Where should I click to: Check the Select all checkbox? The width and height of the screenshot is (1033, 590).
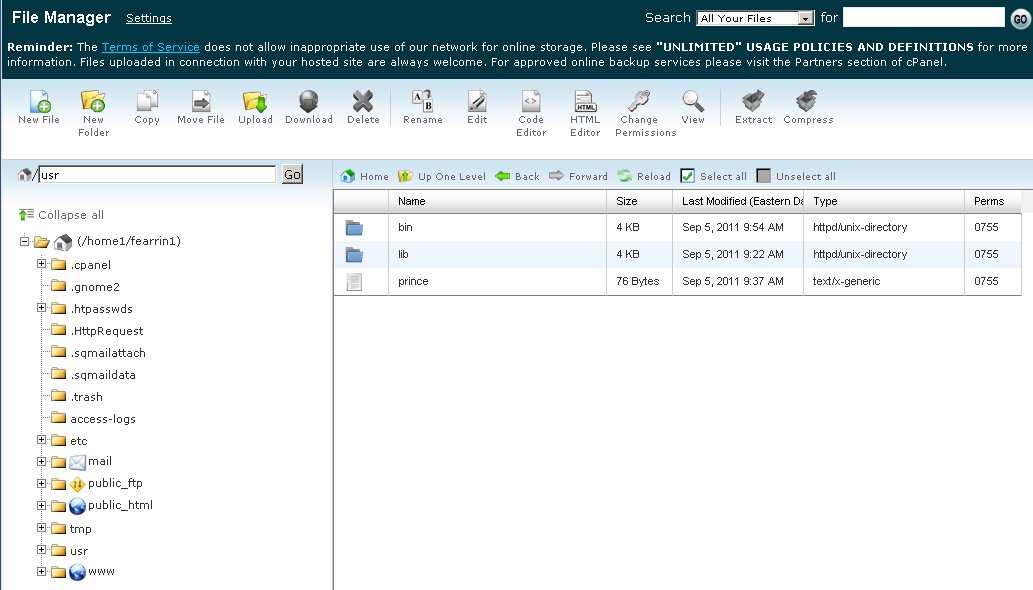[x=688, y=176]
